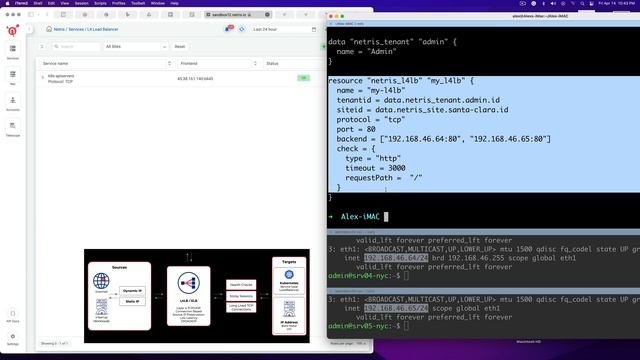Click the browser back arrow
The image size is (640, 360).
pyautogui.click(x=47, y=14)
